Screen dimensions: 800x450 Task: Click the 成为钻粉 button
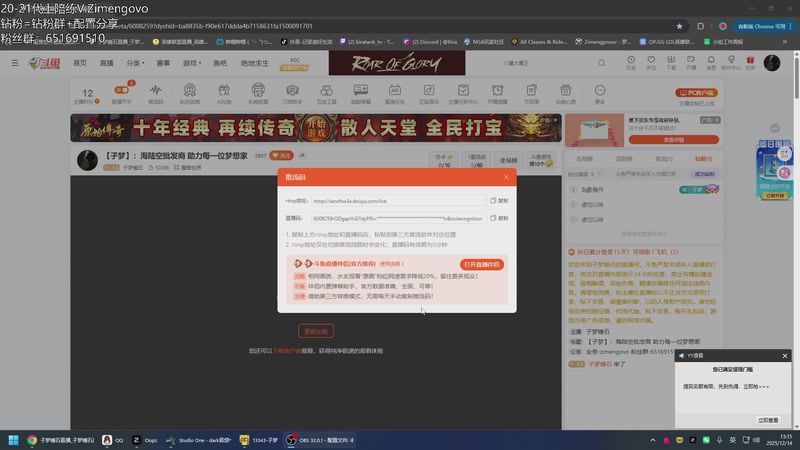pyautogui.click(x=705, y=174)
